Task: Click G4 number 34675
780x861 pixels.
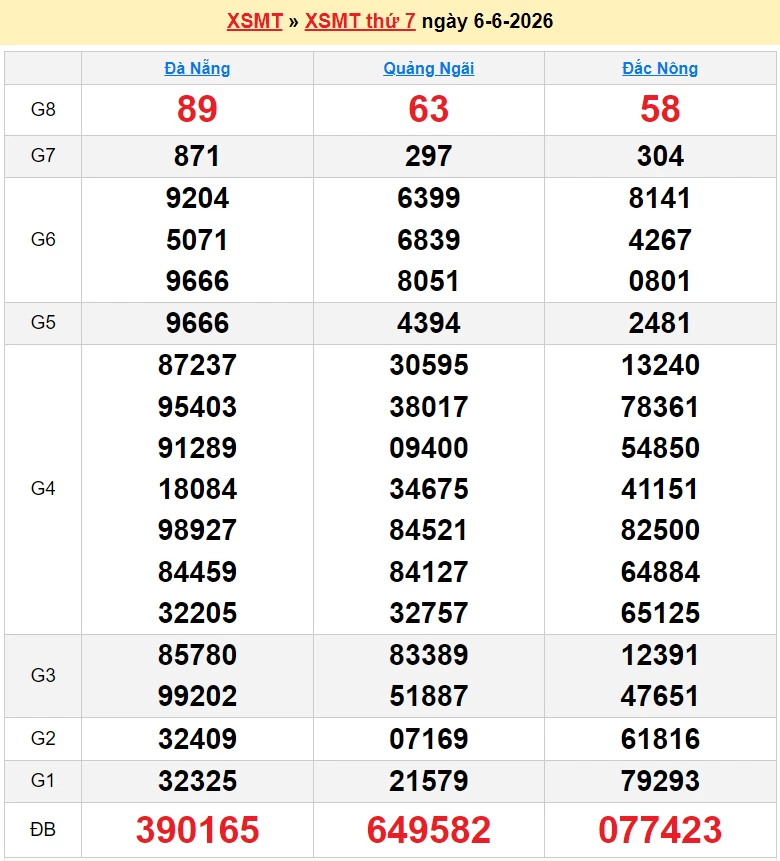Action: click(428, 489)
